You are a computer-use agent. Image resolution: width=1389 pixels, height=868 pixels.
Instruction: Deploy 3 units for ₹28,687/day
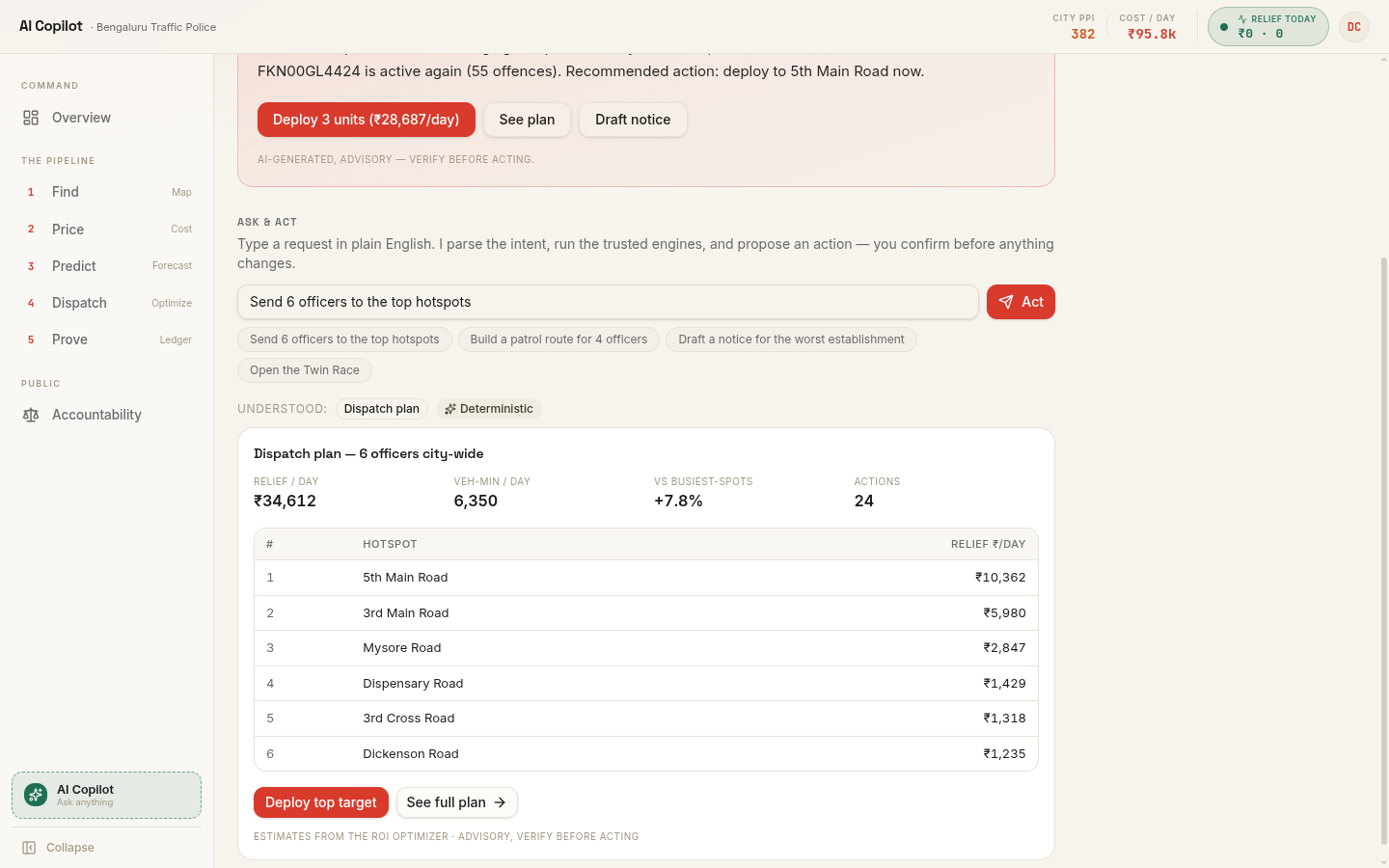tap(367, 120)
